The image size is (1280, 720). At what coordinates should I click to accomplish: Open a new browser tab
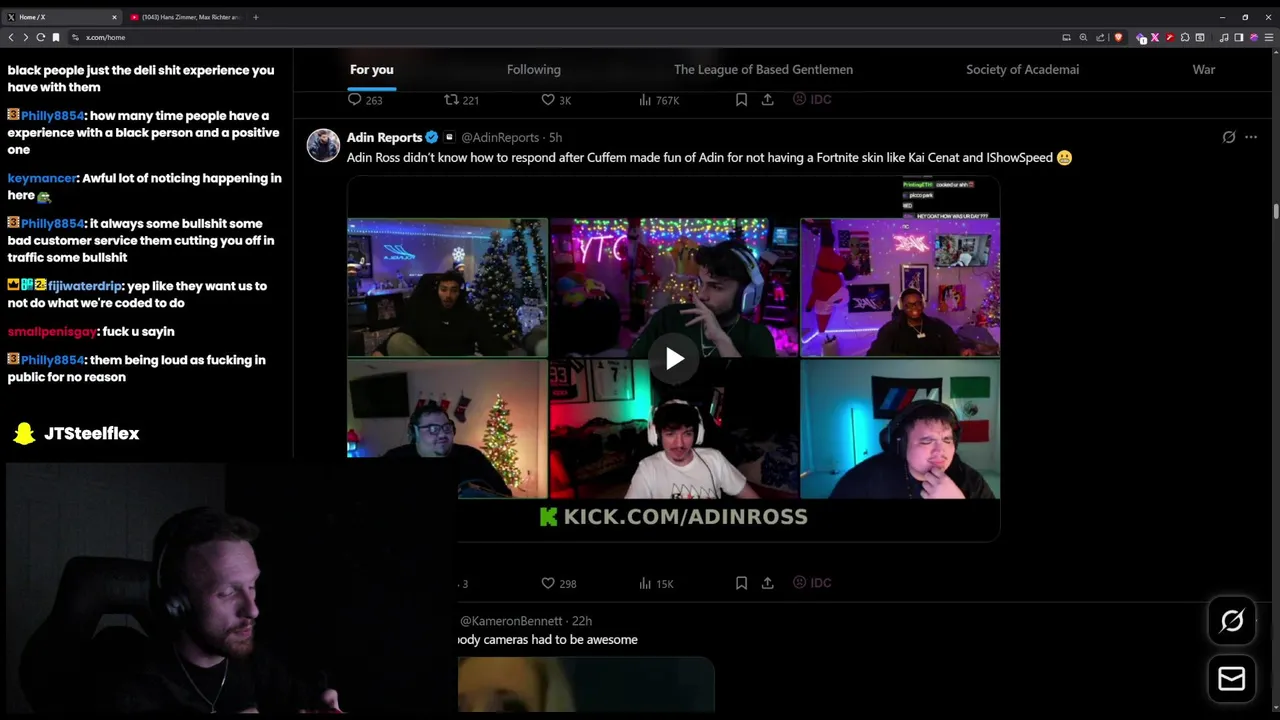(256, 17)
